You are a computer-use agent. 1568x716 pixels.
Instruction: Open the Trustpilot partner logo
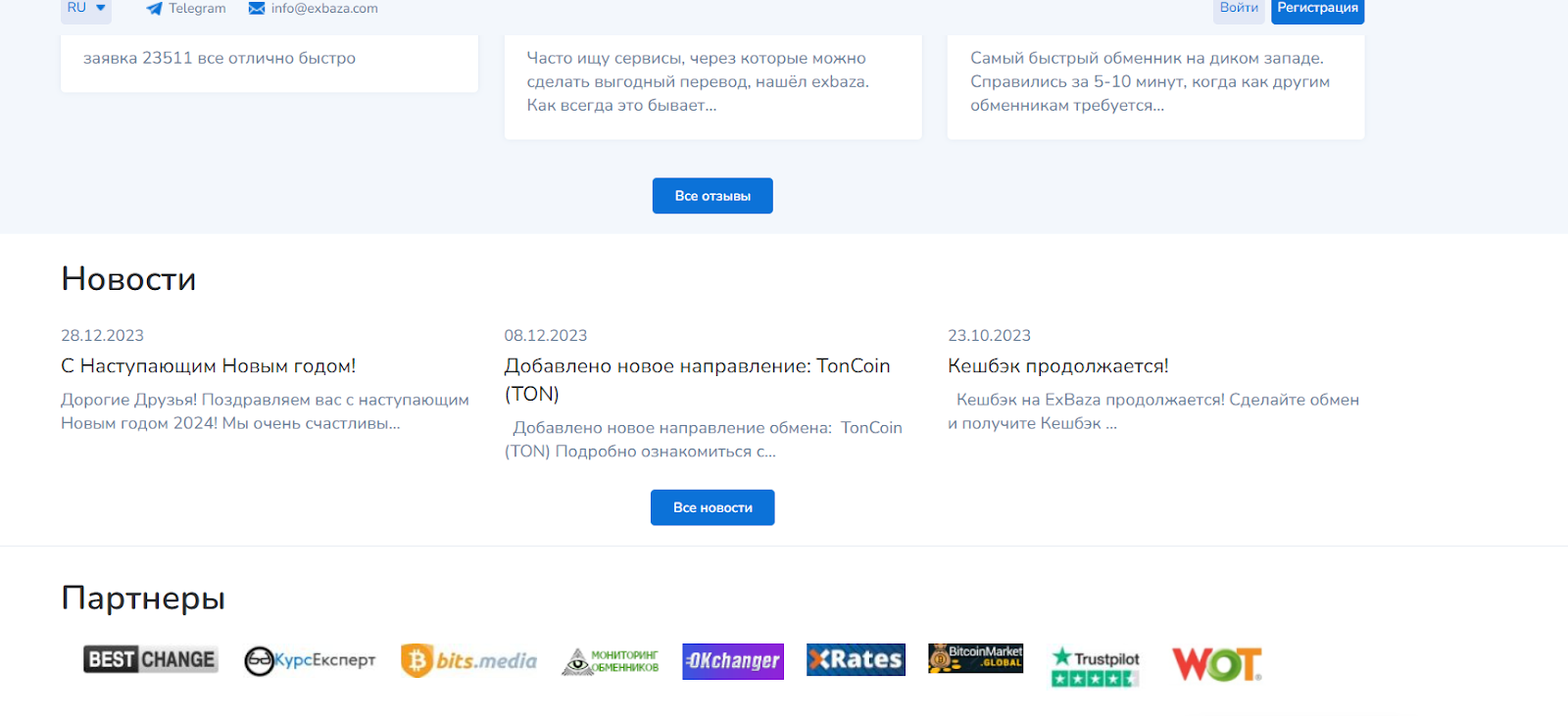click(x=1096, y=666)
